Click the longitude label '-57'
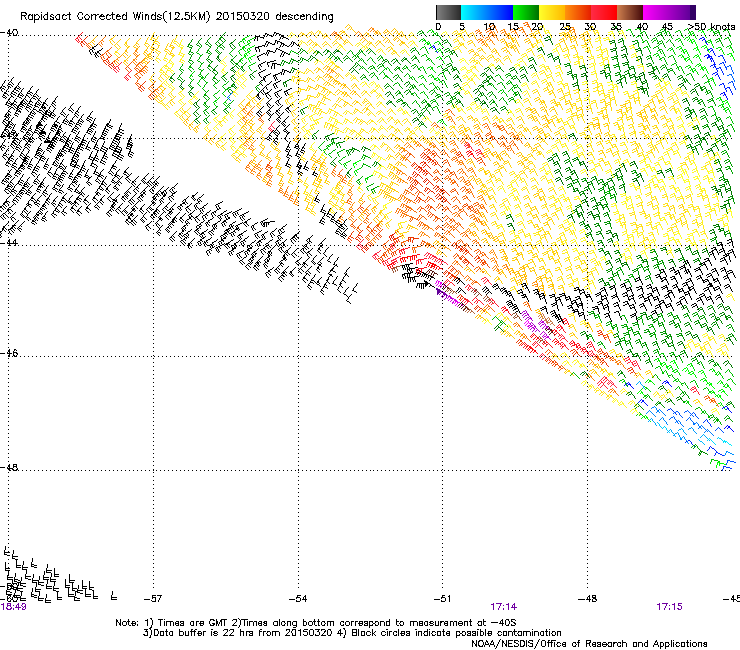 [x=152, y=599]
